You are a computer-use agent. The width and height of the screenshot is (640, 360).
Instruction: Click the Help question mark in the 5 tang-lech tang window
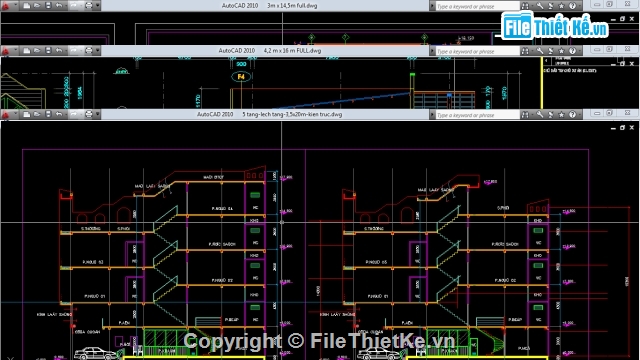[x=573, y=115]
